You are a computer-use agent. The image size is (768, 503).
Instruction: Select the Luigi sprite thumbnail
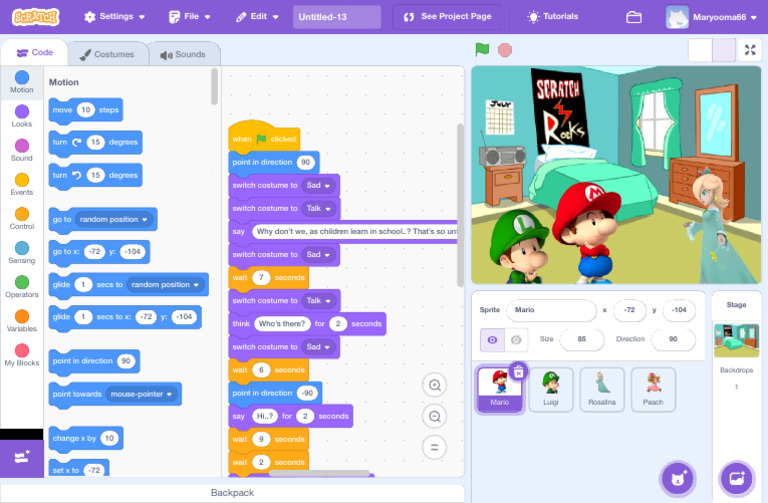(551, 390)
